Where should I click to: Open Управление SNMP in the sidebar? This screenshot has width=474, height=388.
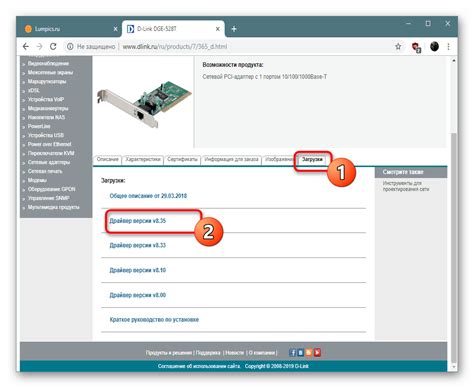coord(49,198)
